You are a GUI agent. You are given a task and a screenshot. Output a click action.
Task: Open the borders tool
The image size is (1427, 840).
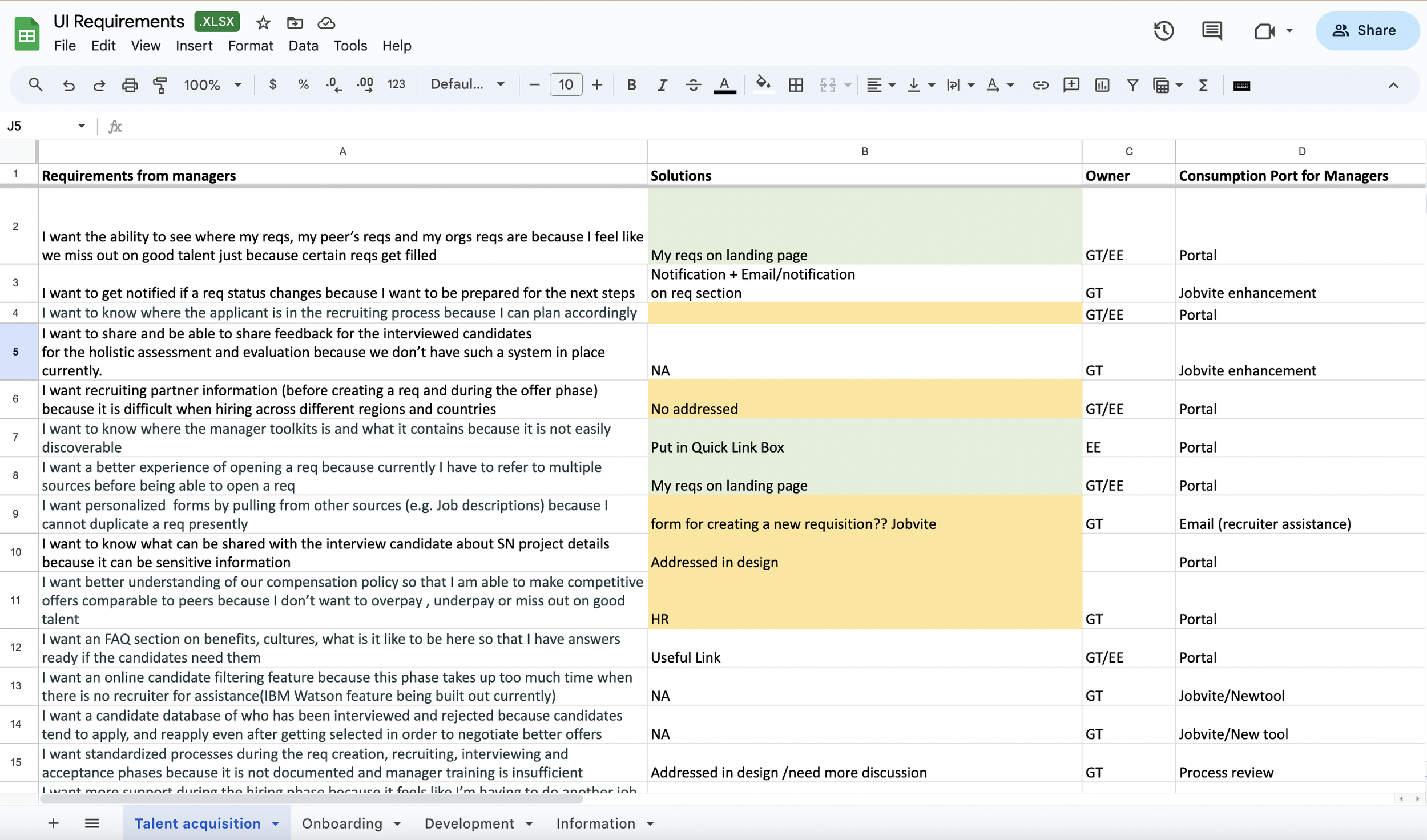coord(796,85)
